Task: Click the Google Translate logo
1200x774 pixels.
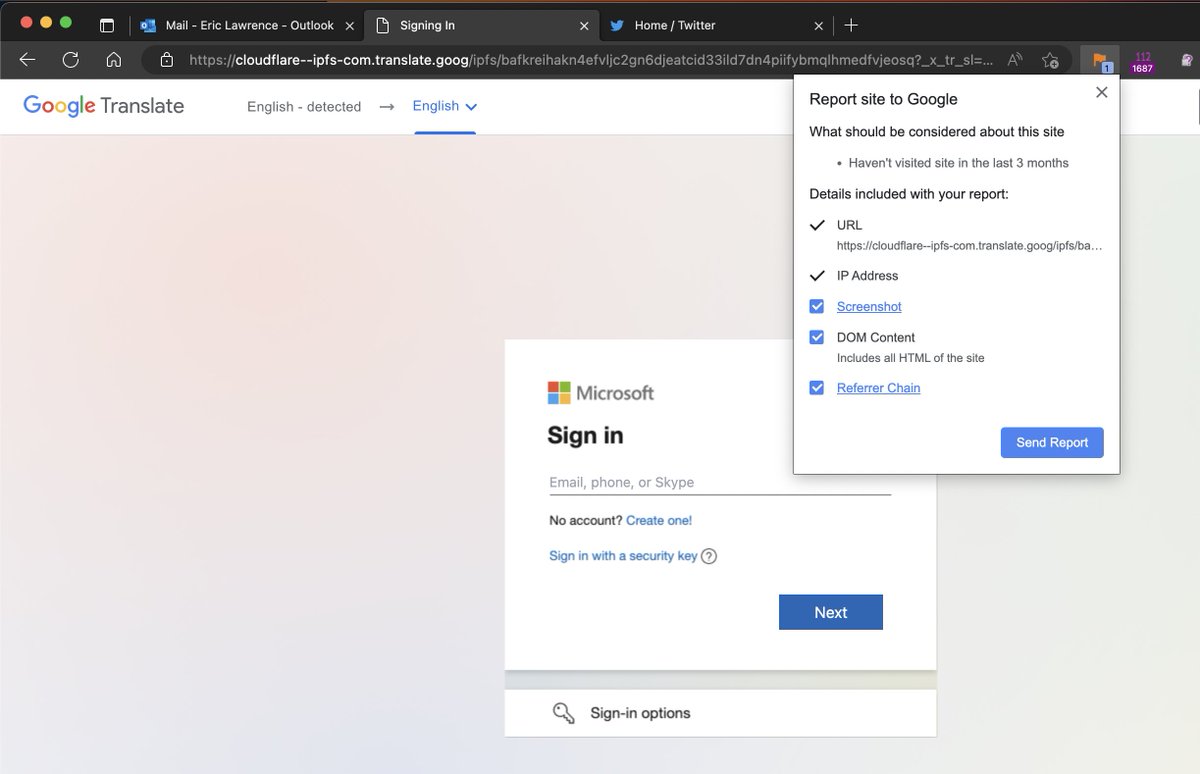Action: tap(103, 106)
